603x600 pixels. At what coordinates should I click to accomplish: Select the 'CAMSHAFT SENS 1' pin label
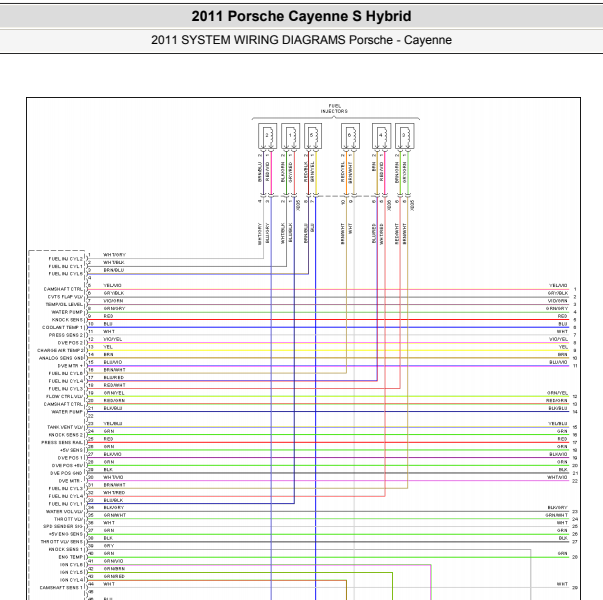pyautogui.click(x=62, y=587)
